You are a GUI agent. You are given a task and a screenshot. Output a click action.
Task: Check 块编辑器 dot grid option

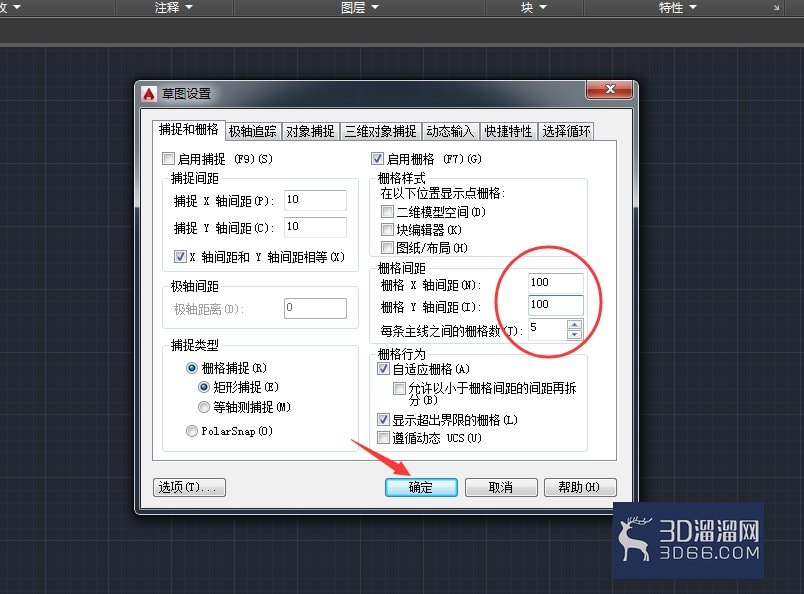click(388, 229)
